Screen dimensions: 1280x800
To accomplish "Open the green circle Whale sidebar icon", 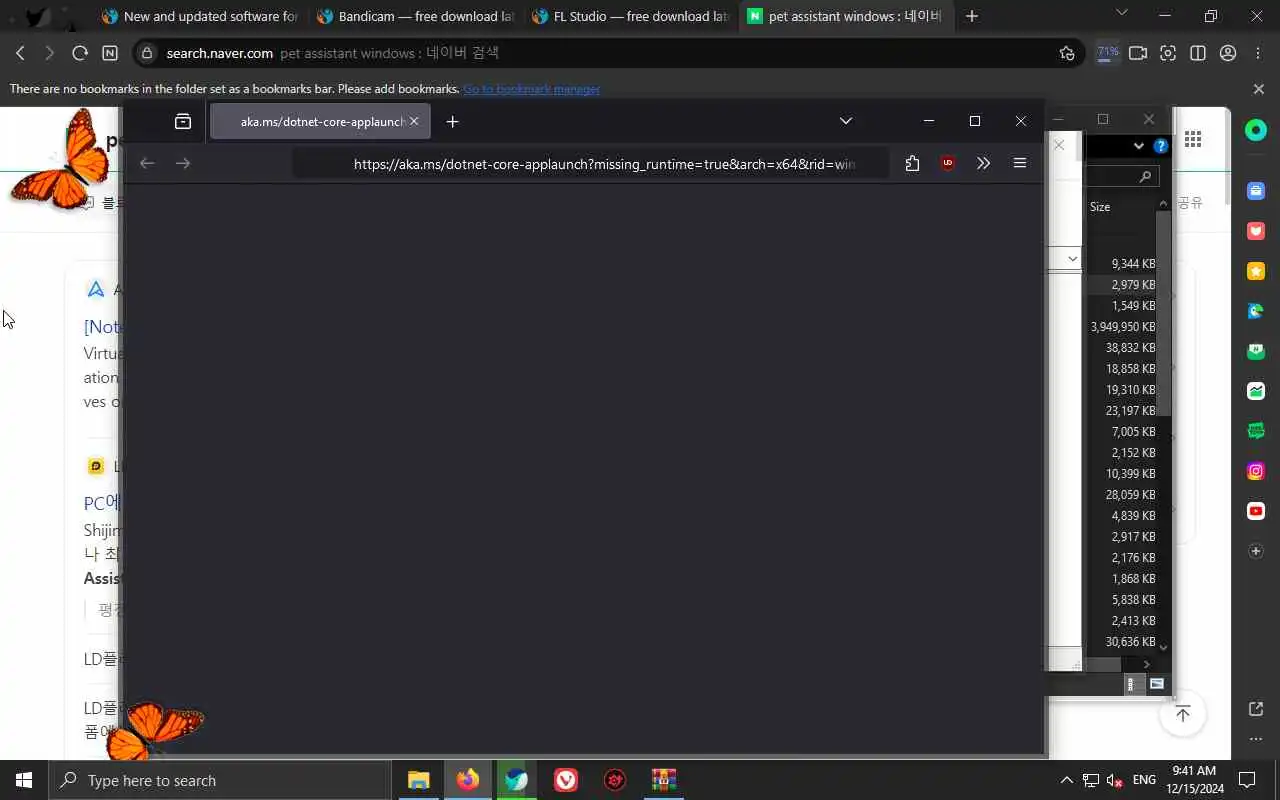I will 1256,130.
